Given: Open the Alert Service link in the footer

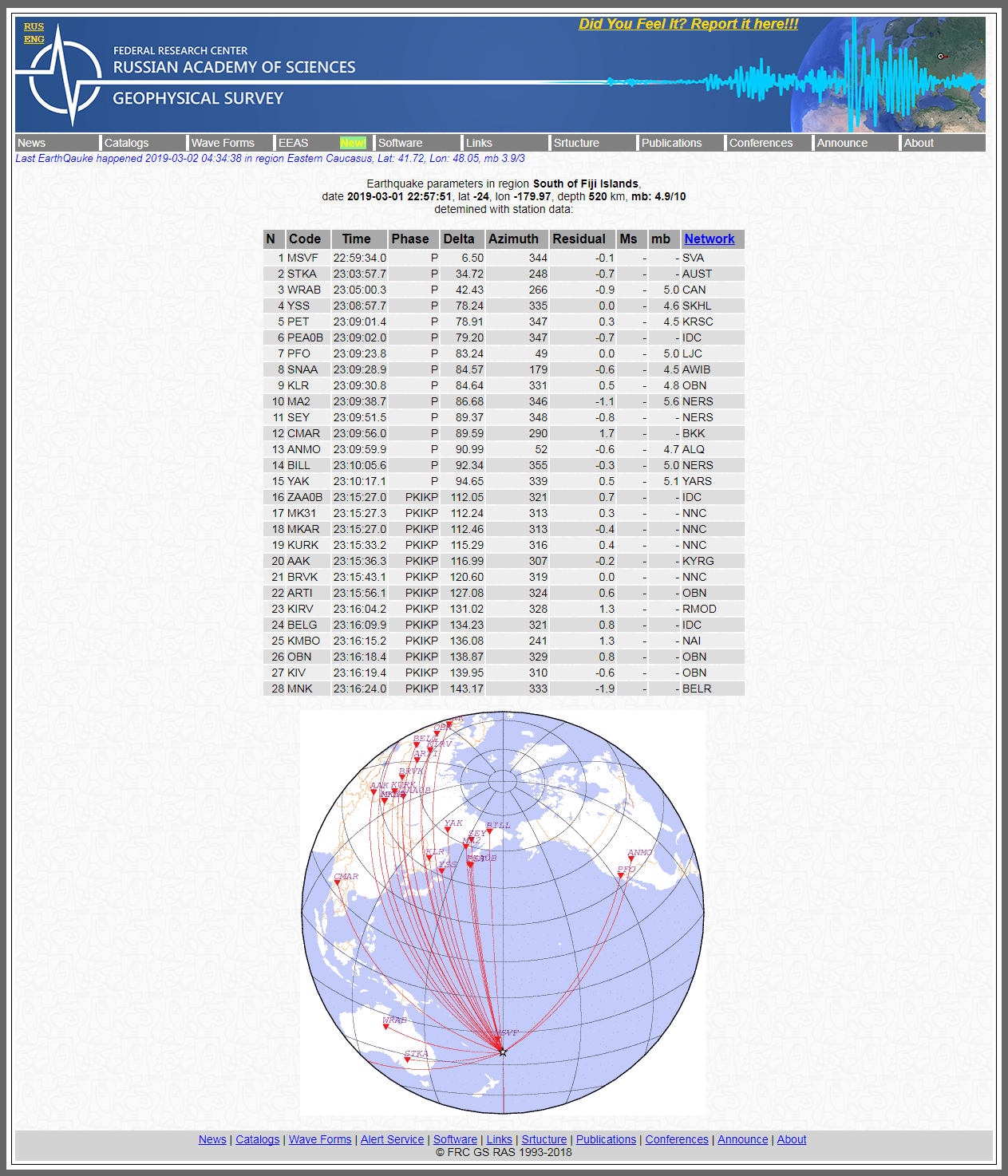Looking at the screenshot, I should click(392, 1139).
